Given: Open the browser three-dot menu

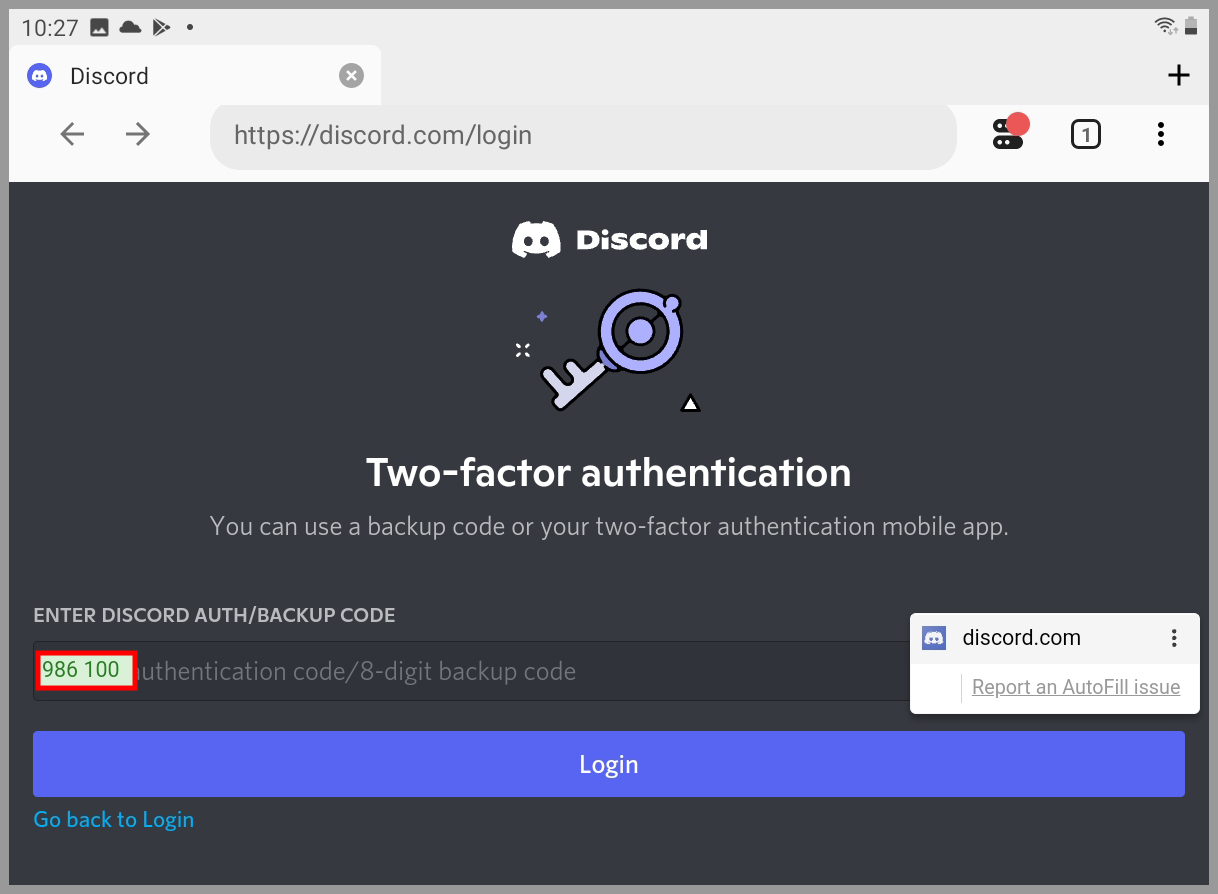Looking at the screenshot, I should 1160,134.
